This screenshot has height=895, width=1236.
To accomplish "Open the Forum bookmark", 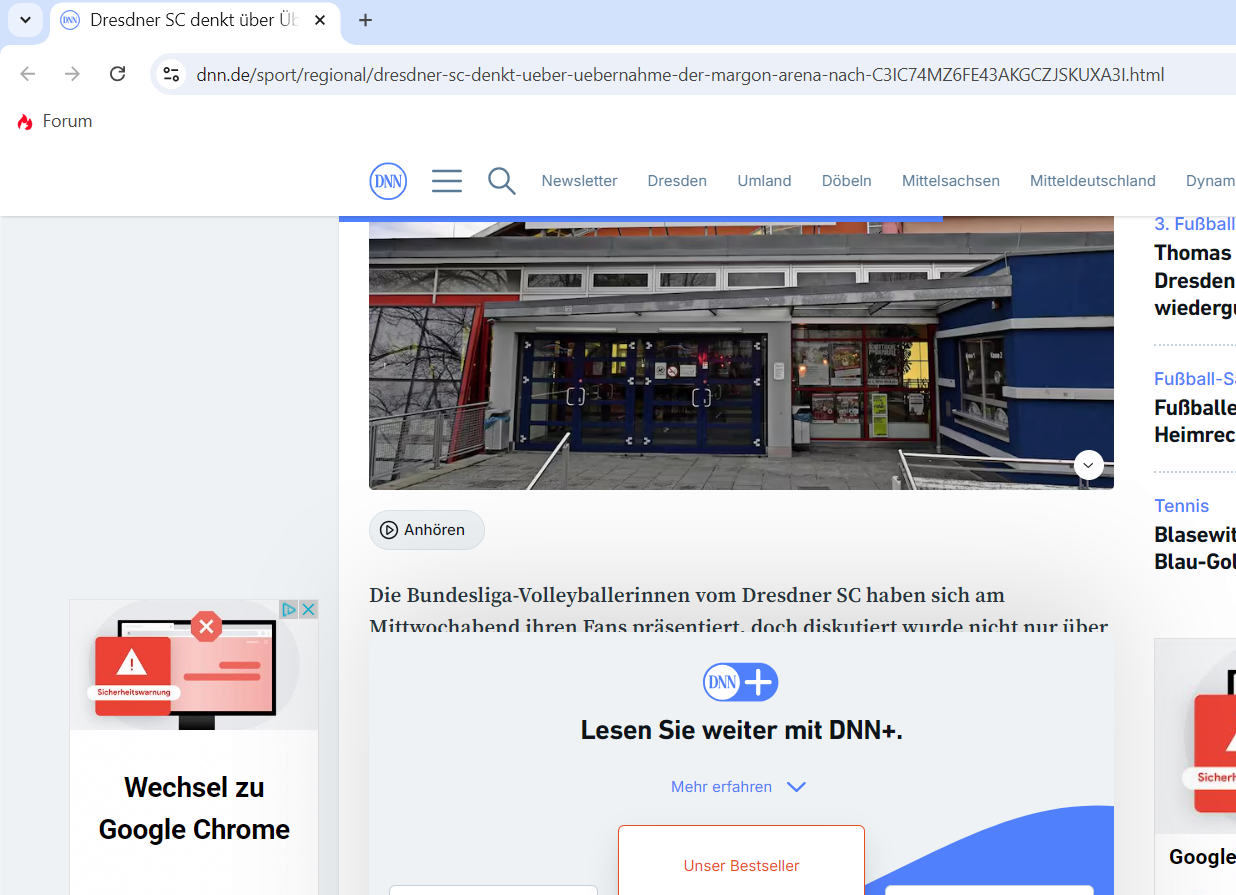I will [x=55, y=121].
